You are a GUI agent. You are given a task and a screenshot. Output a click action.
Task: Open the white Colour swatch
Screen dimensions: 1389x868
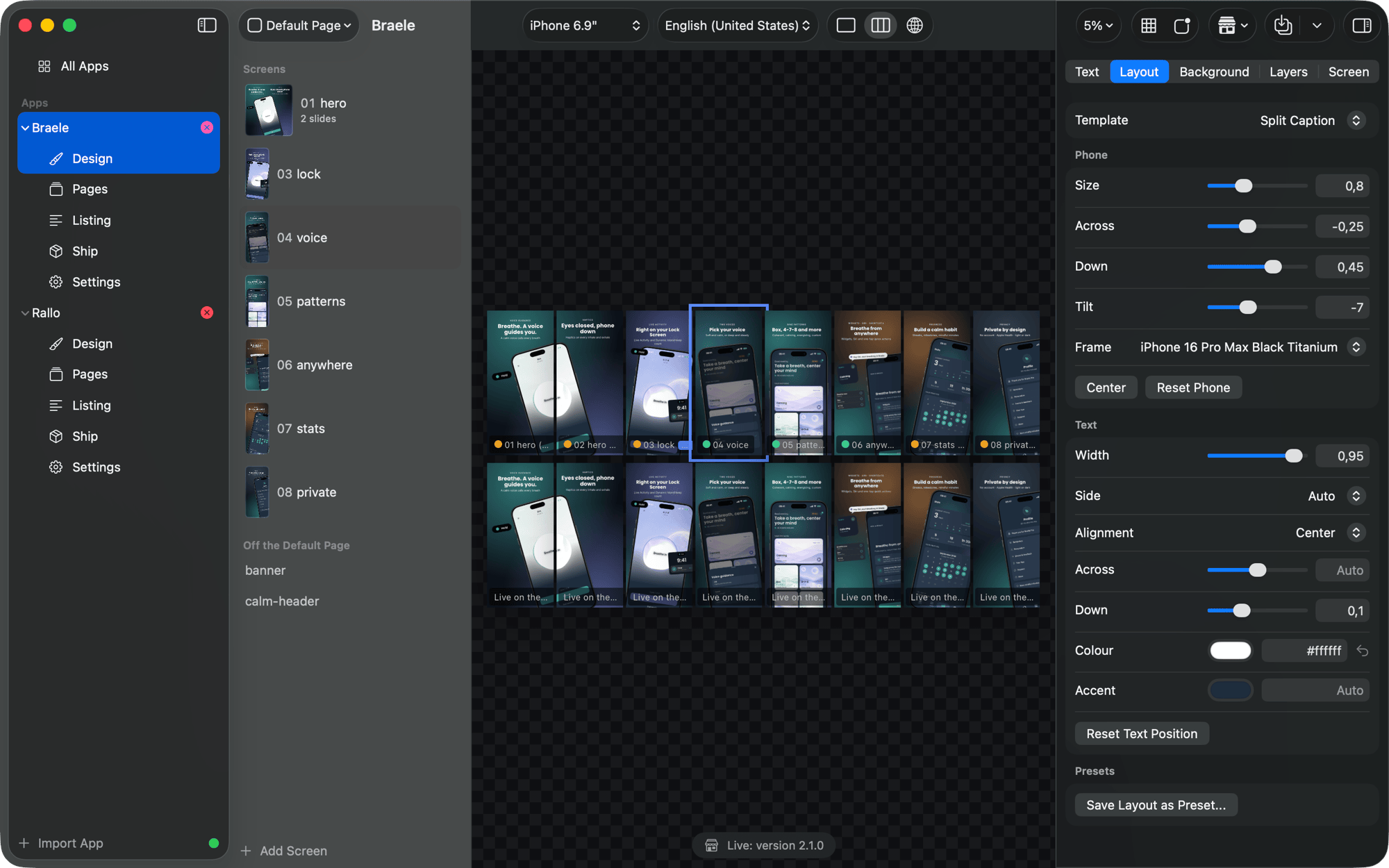1230,651
